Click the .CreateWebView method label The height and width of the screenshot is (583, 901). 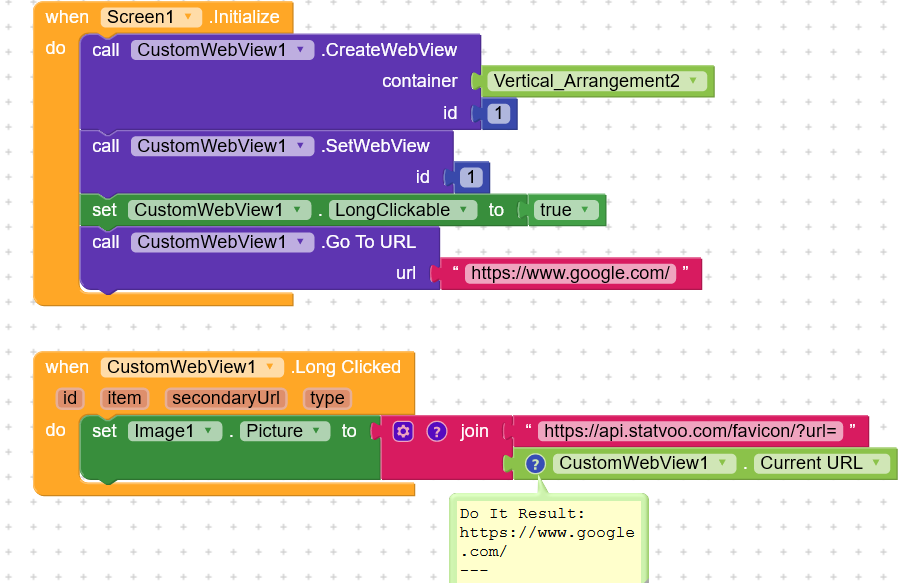point(389,50)
